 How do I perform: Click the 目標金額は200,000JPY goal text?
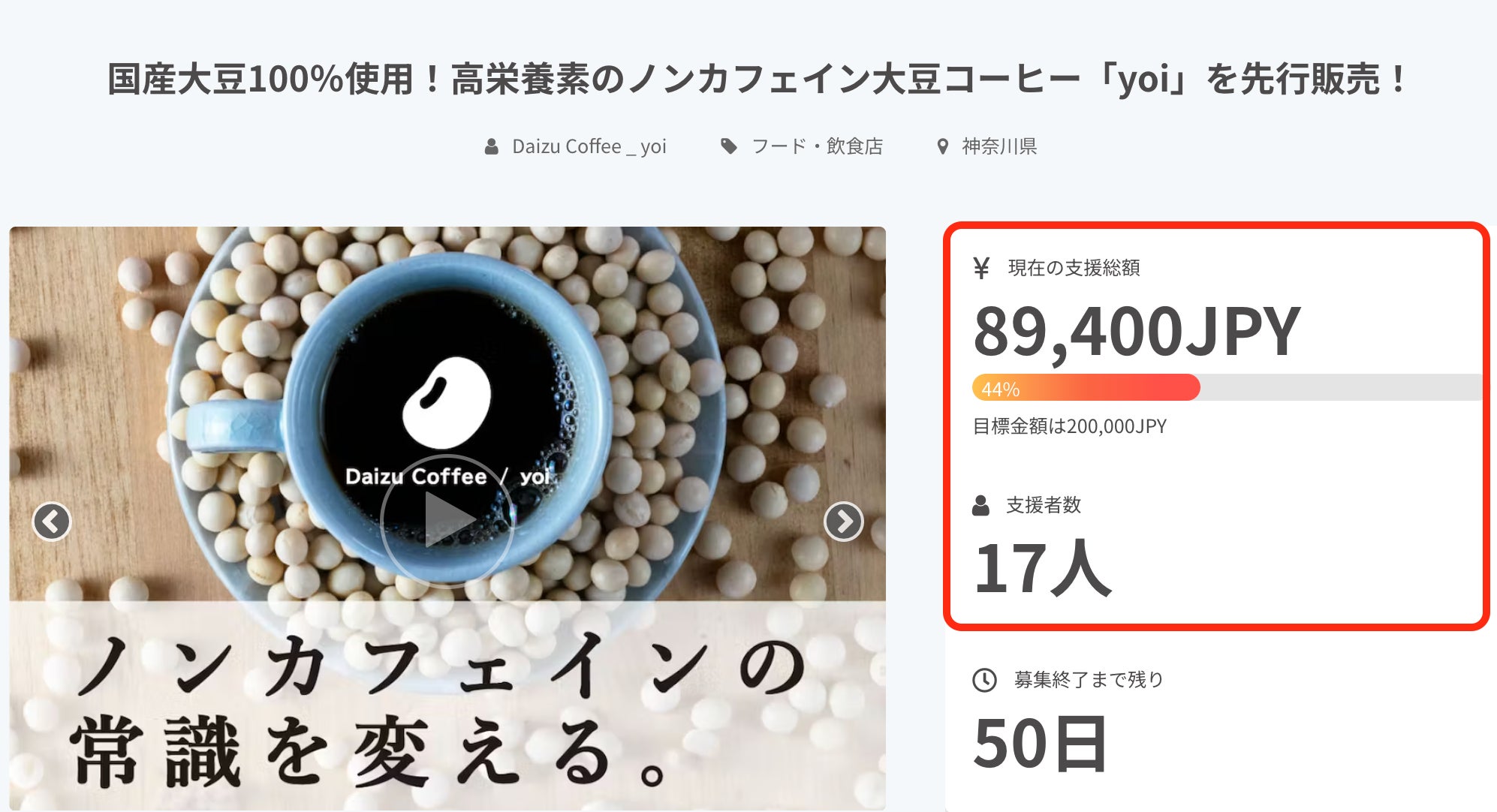[1070, 427]
